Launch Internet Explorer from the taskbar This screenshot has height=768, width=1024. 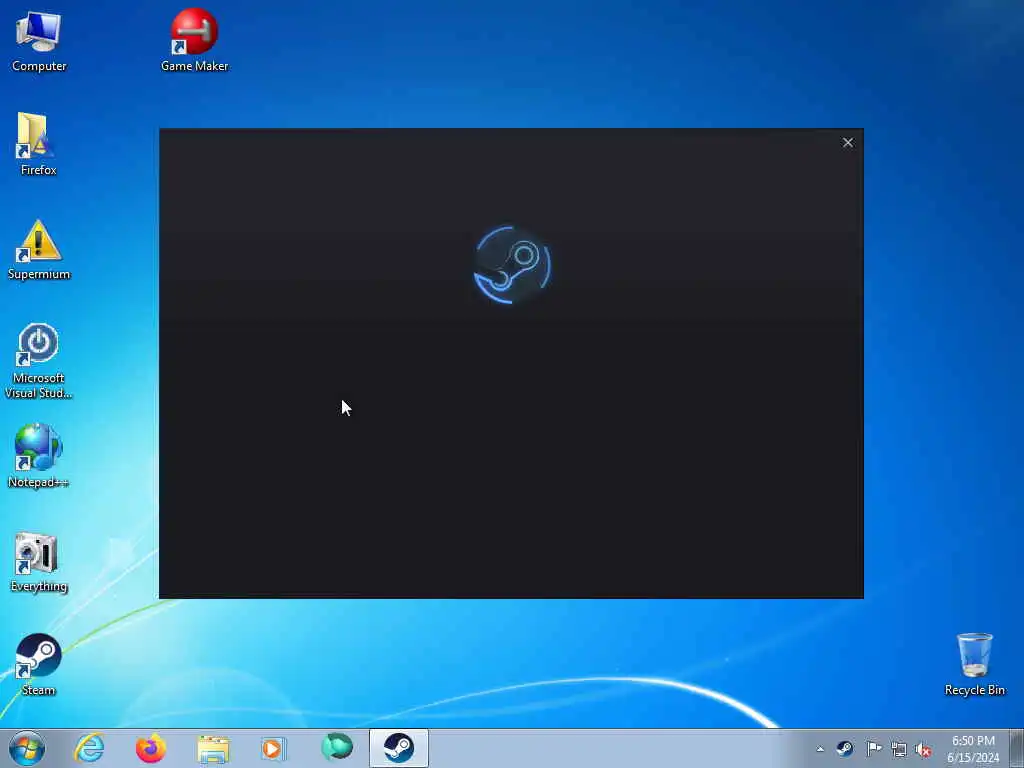pyautogui.click(x=89, y=748)
